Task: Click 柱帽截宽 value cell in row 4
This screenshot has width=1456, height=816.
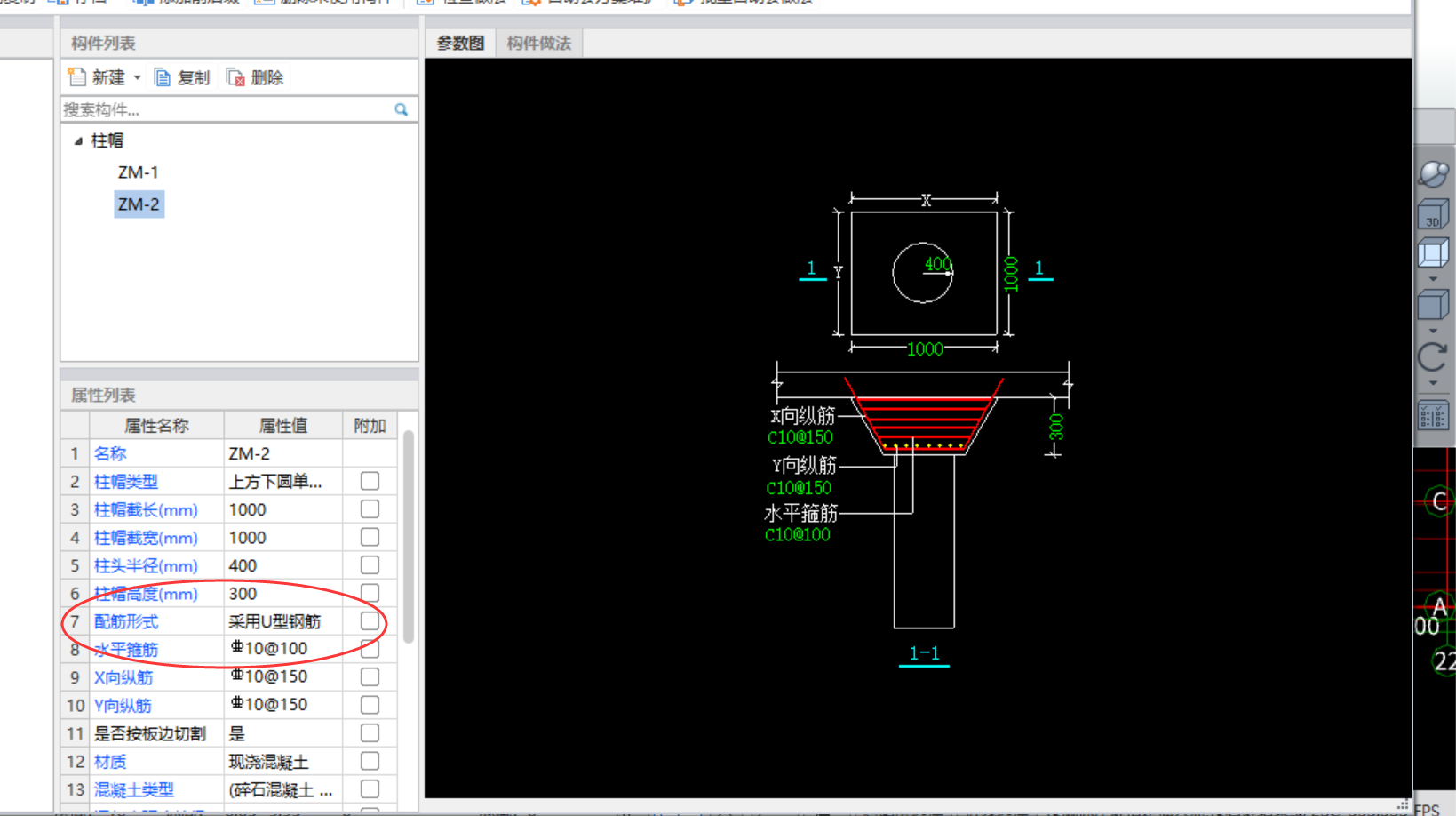Action: (x=282, y=537)
